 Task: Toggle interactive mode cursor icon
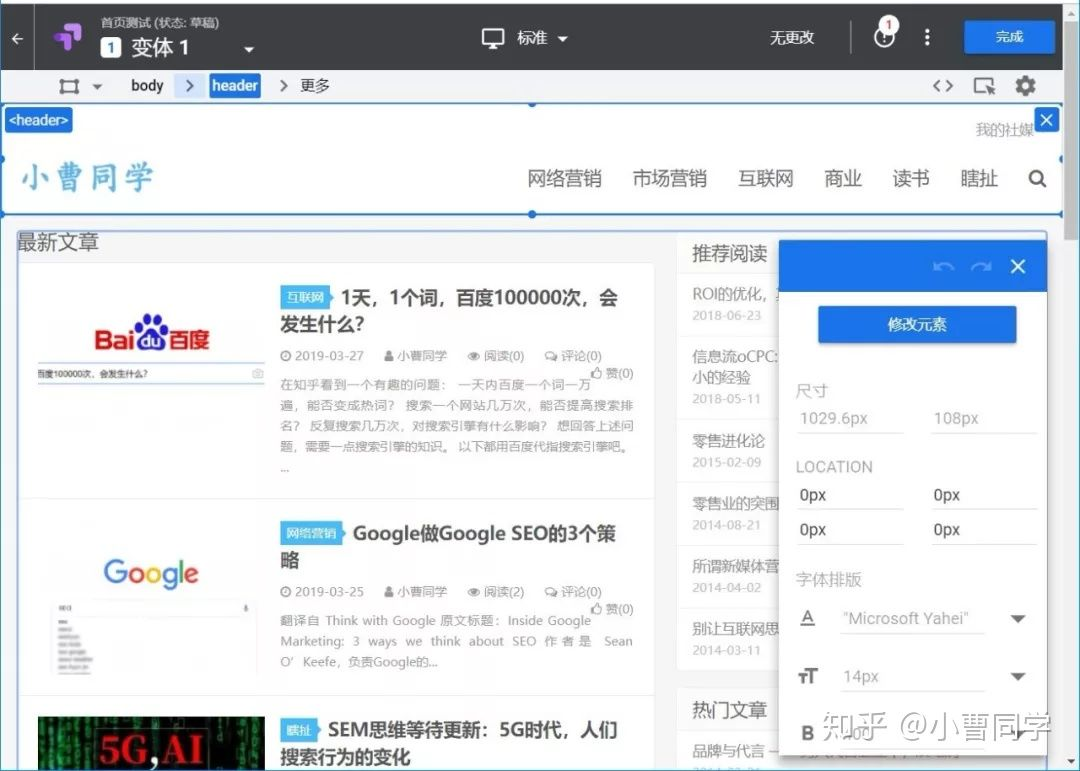pyautogui.click(x=984, y=86)
